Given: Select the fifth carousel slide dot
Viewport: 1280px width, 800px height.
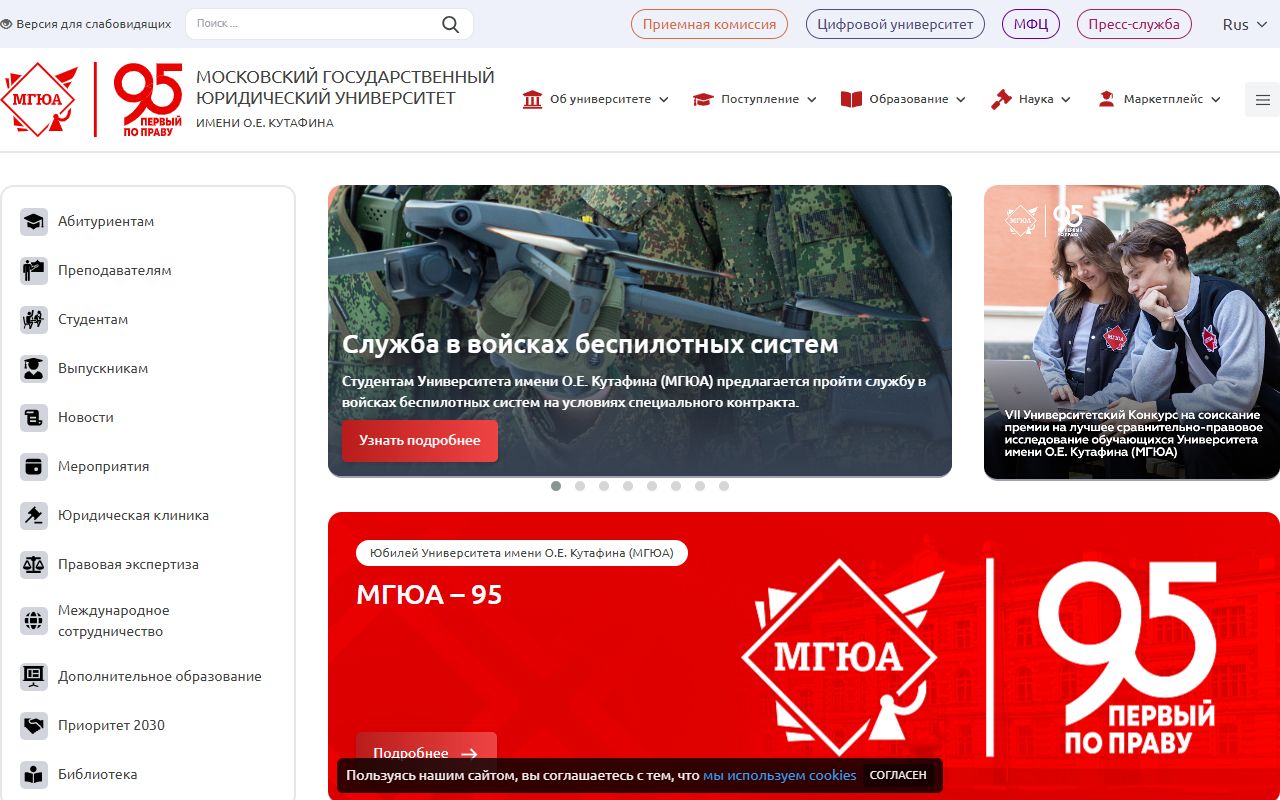Looking at the screenshot, I should click(x=652, y=486).
